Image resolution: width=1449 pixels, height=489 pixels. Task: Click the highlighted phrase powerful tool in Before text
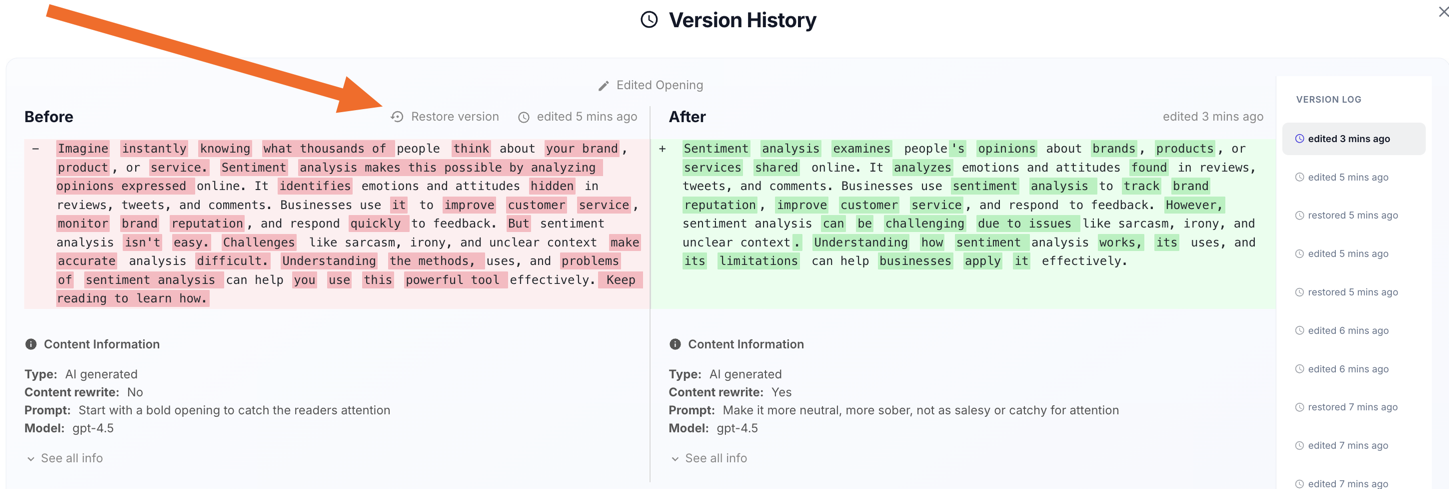tap(455, 280)
